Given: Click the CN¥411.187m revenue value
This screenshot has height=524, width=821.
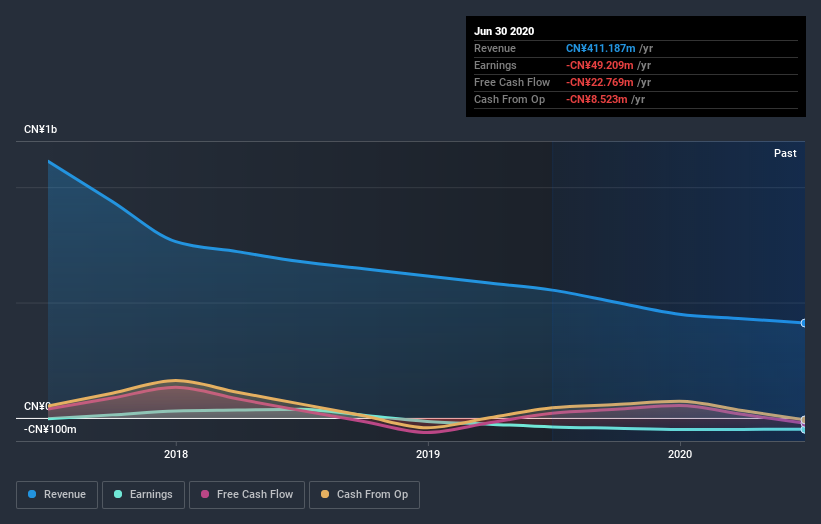Looking at the screenshot, I should 601,48.
